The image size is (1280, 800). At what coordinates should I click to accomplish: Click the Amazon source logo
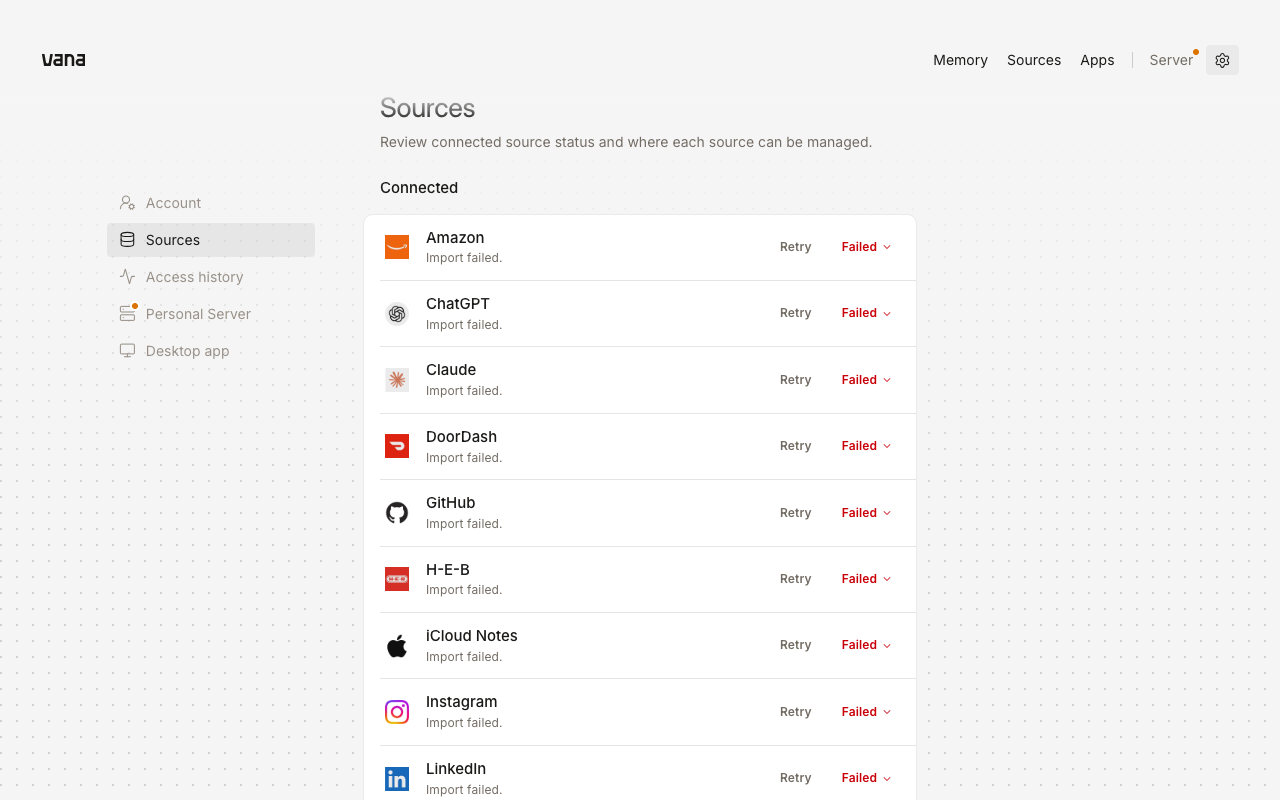click(397, 247)
